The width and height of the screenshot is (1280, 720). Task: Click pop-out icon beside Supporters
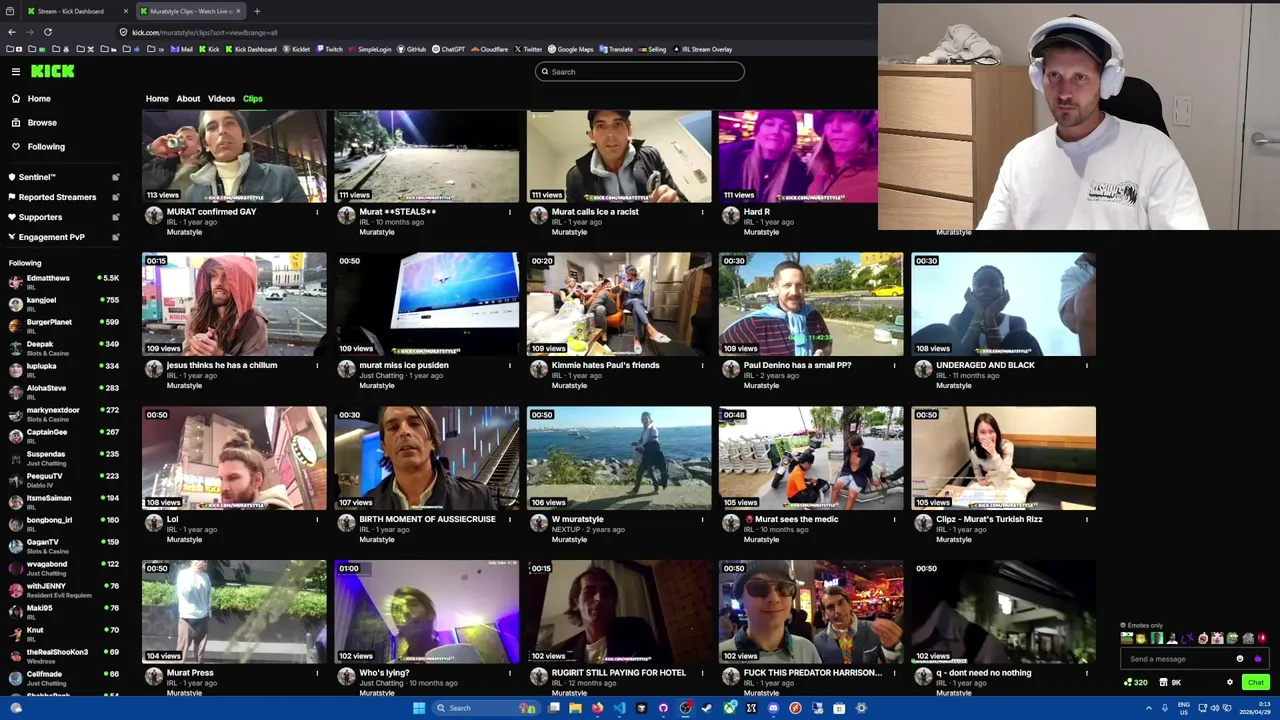(115, 217)
